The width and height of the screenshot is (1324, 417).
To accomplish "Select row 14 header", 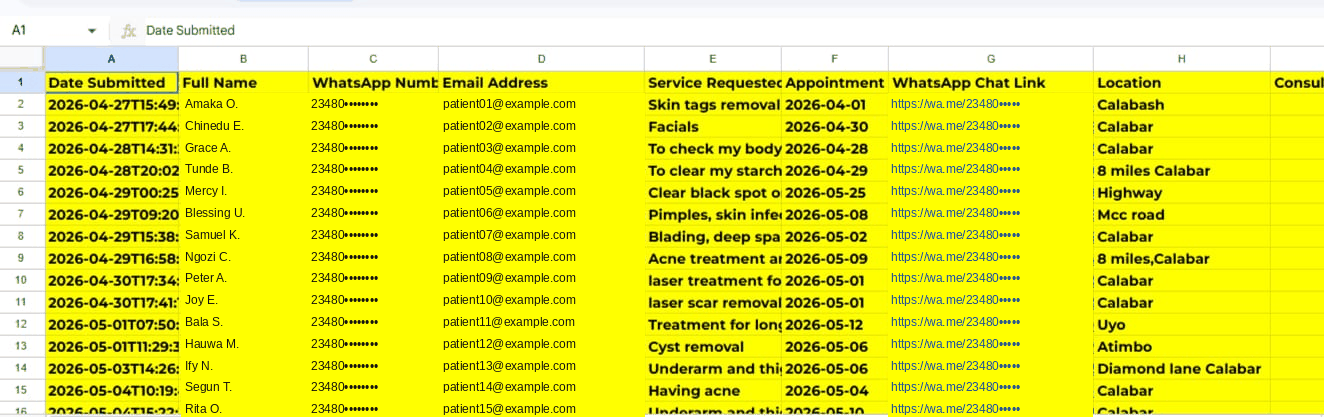I will click(22, 366).
